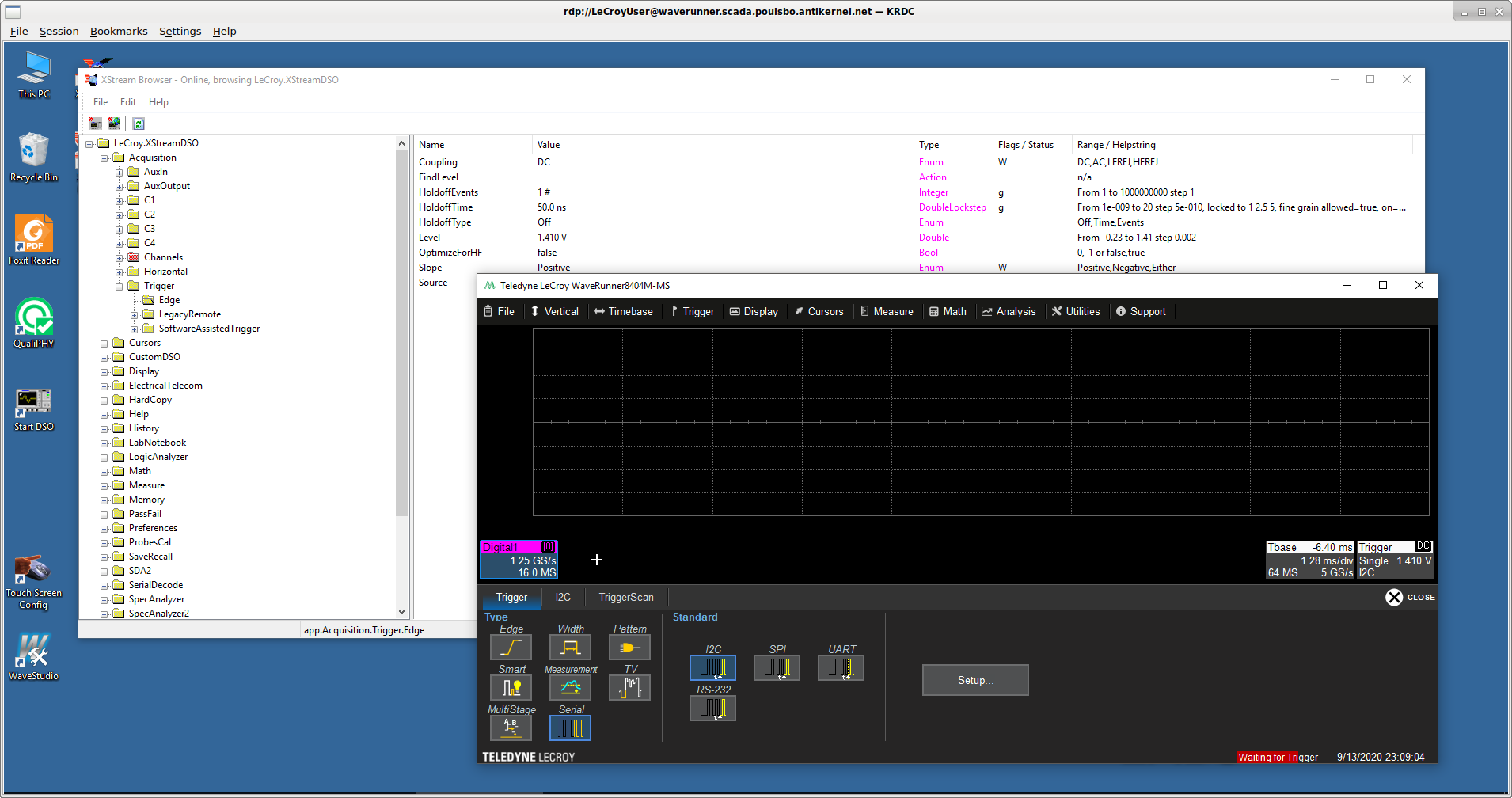Open the Trigger descriptor box
The height and width of the screenshot is (798, 1512).
click(1395, 560)
